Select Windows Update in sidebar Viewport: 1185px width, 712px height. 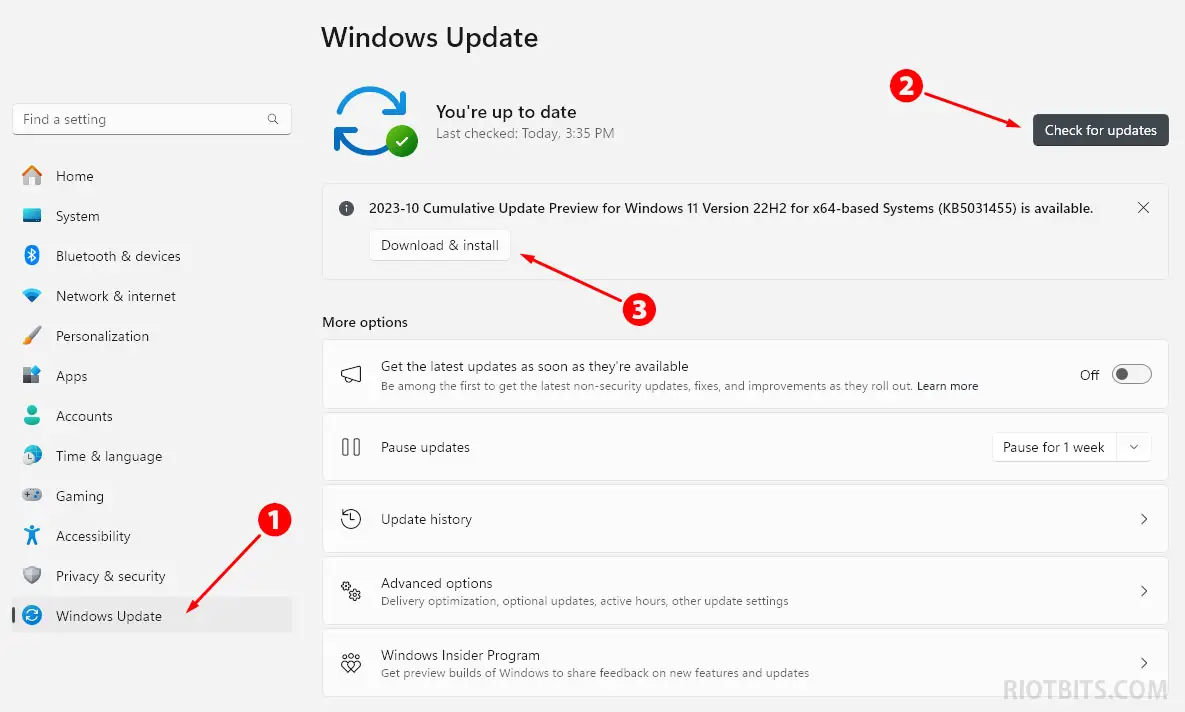[x=151, y=615]
